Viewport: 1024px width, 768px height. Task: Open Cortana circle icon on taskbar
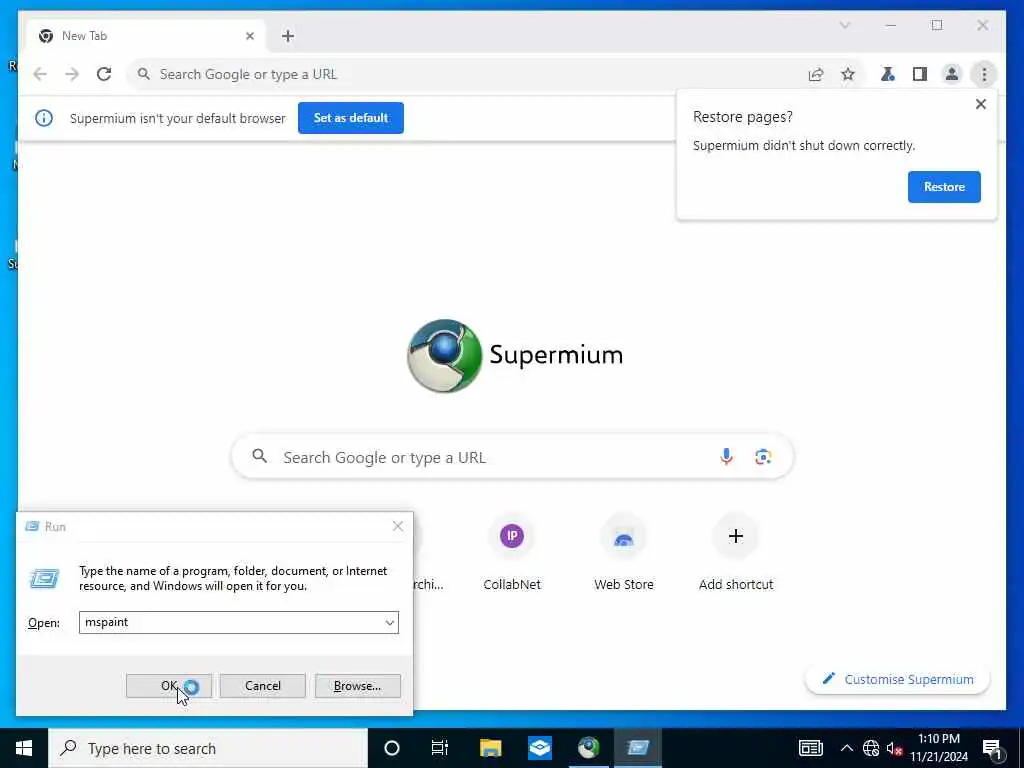[x=392, y=748]
